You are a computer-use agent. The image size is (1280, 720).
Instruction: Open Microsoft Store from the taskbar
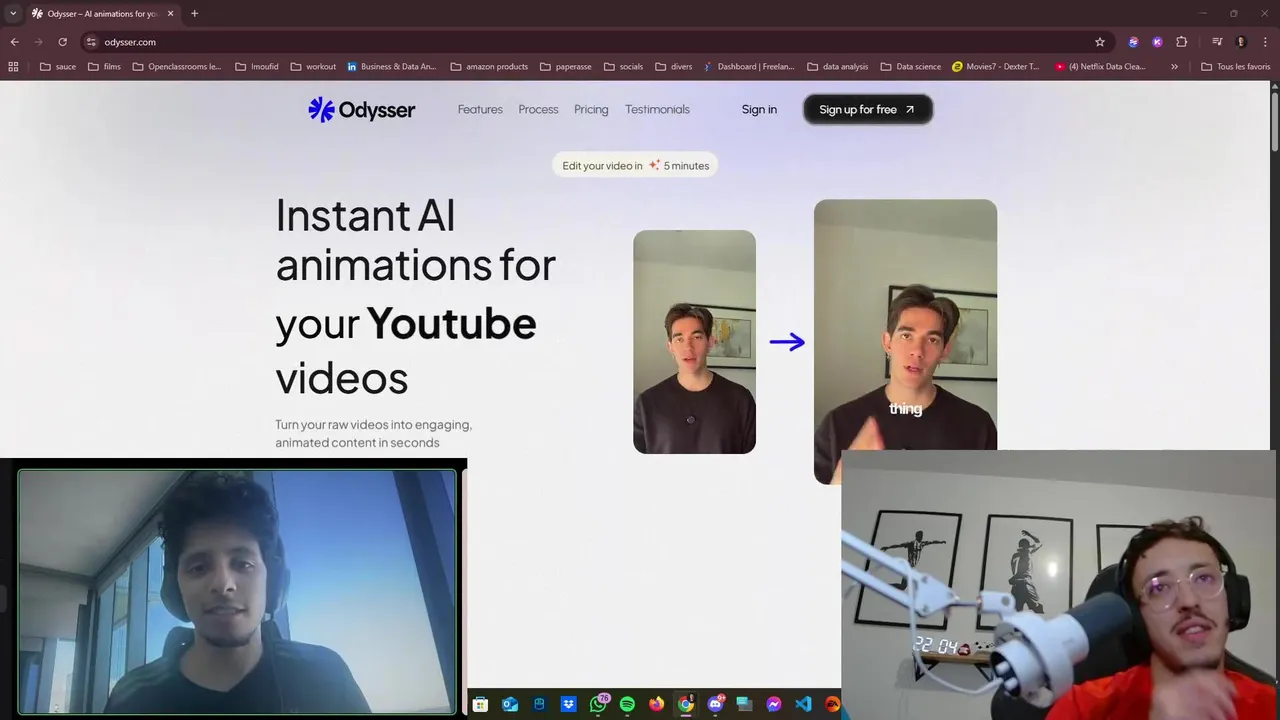(x=480, y=704)
